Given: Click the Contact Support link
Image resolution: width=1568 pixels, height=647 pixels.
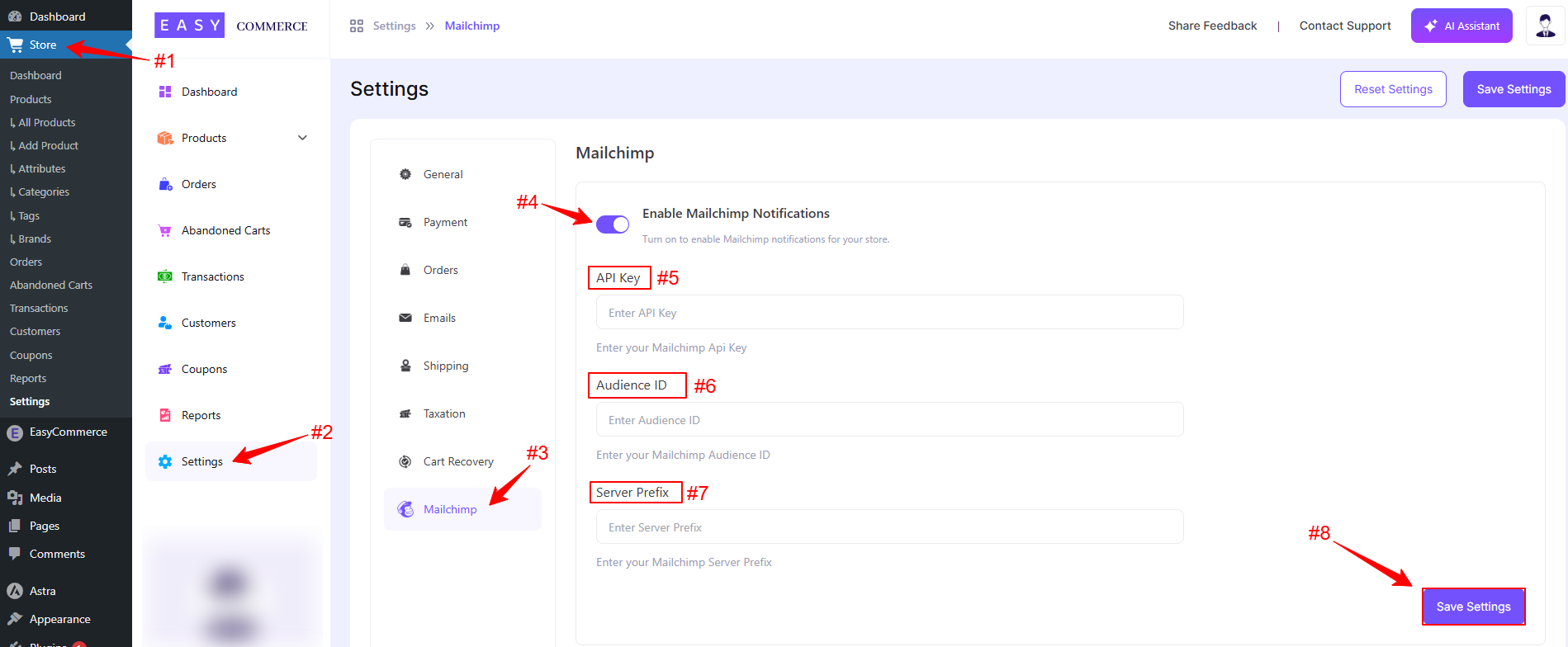Looking at the screenshot, I should pyautogui.click(x=1345, y=26).
